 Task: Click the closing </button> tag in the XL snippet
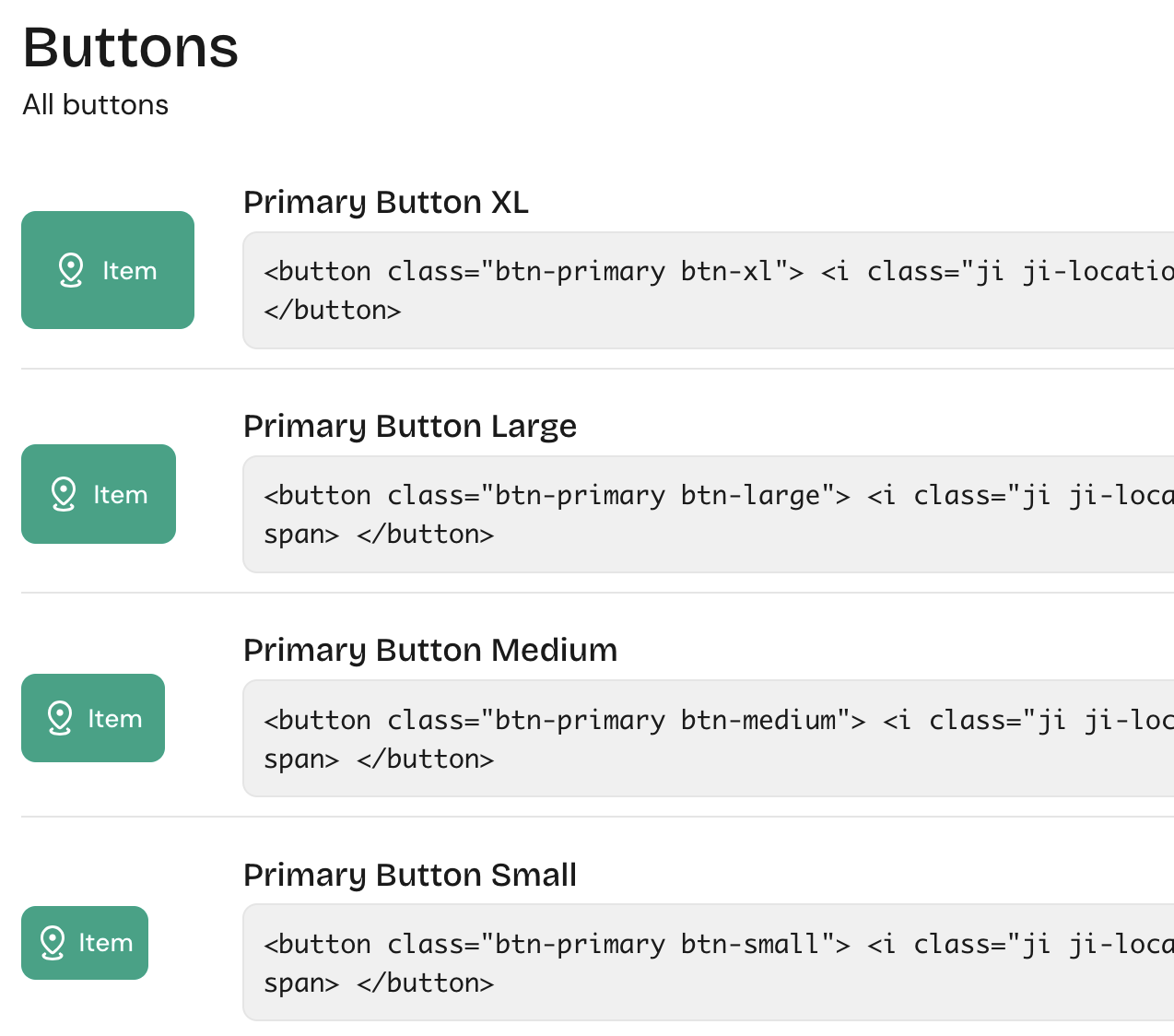333,311
